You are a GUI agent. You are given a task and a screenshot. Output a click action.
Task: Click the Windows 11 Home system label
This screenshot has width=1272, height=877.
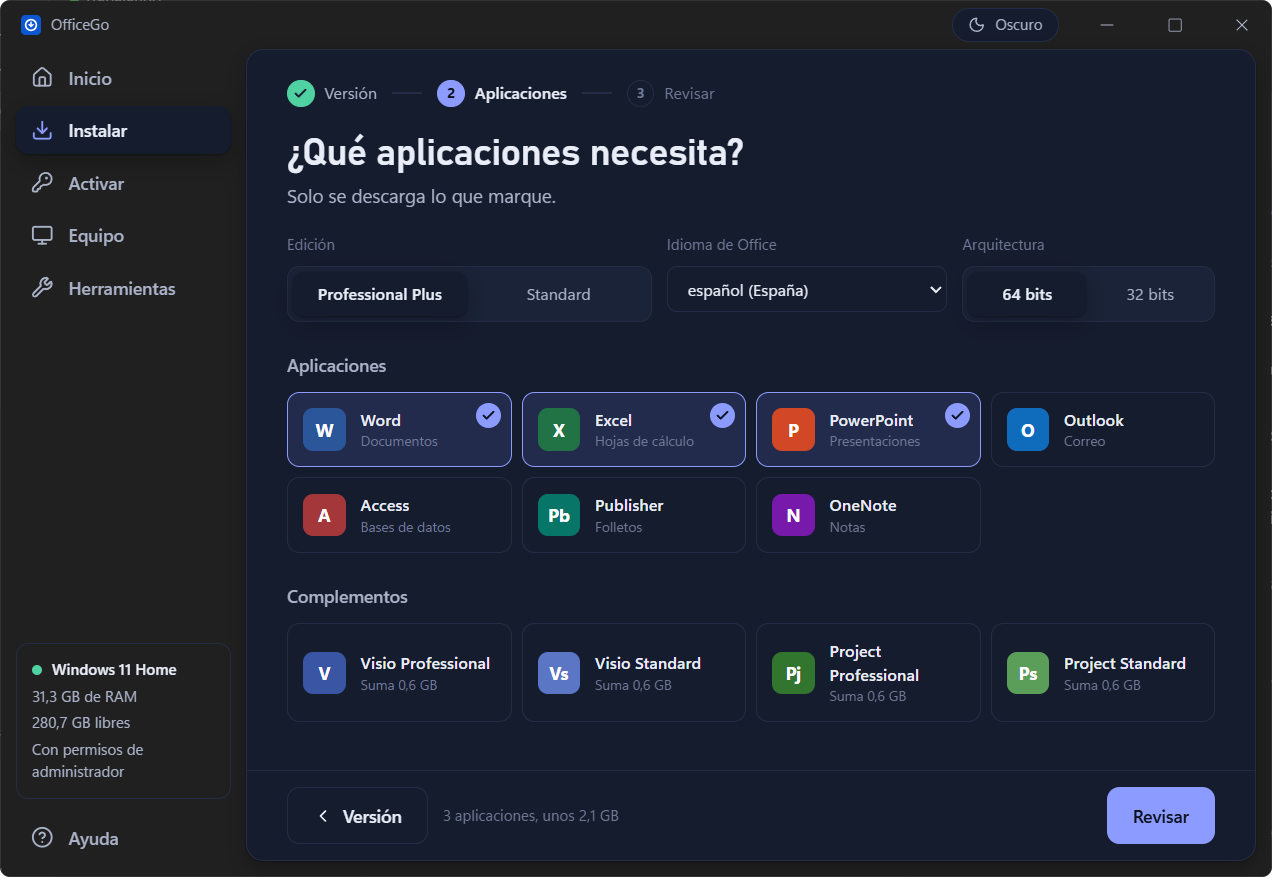pos(114,670)
